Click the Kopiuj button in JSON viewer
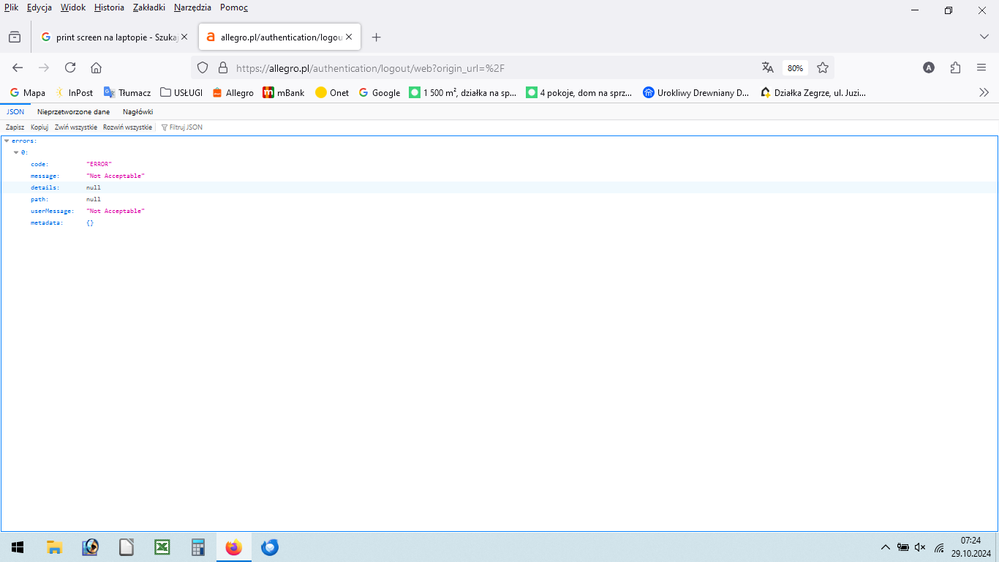The image size is (999, 562). point(39,128)
